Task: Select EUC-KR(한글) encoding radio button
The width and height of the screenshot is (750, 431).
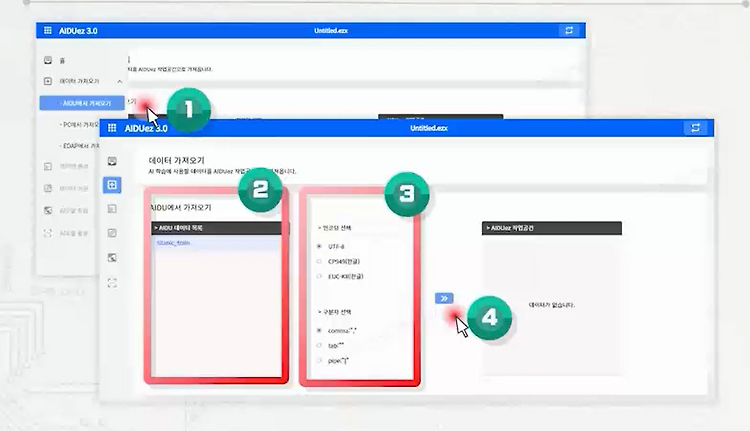Action: 319,276
